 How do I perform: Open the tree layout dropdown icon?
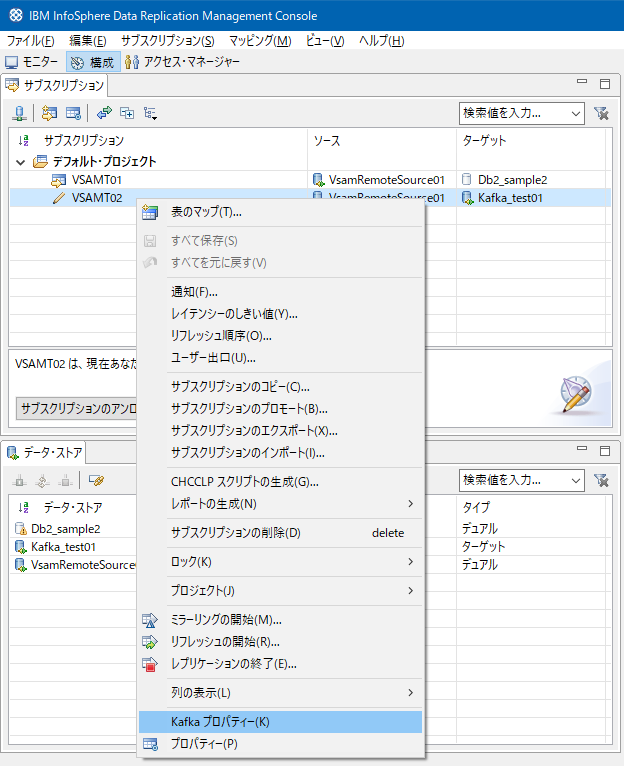tap(151, 113)
